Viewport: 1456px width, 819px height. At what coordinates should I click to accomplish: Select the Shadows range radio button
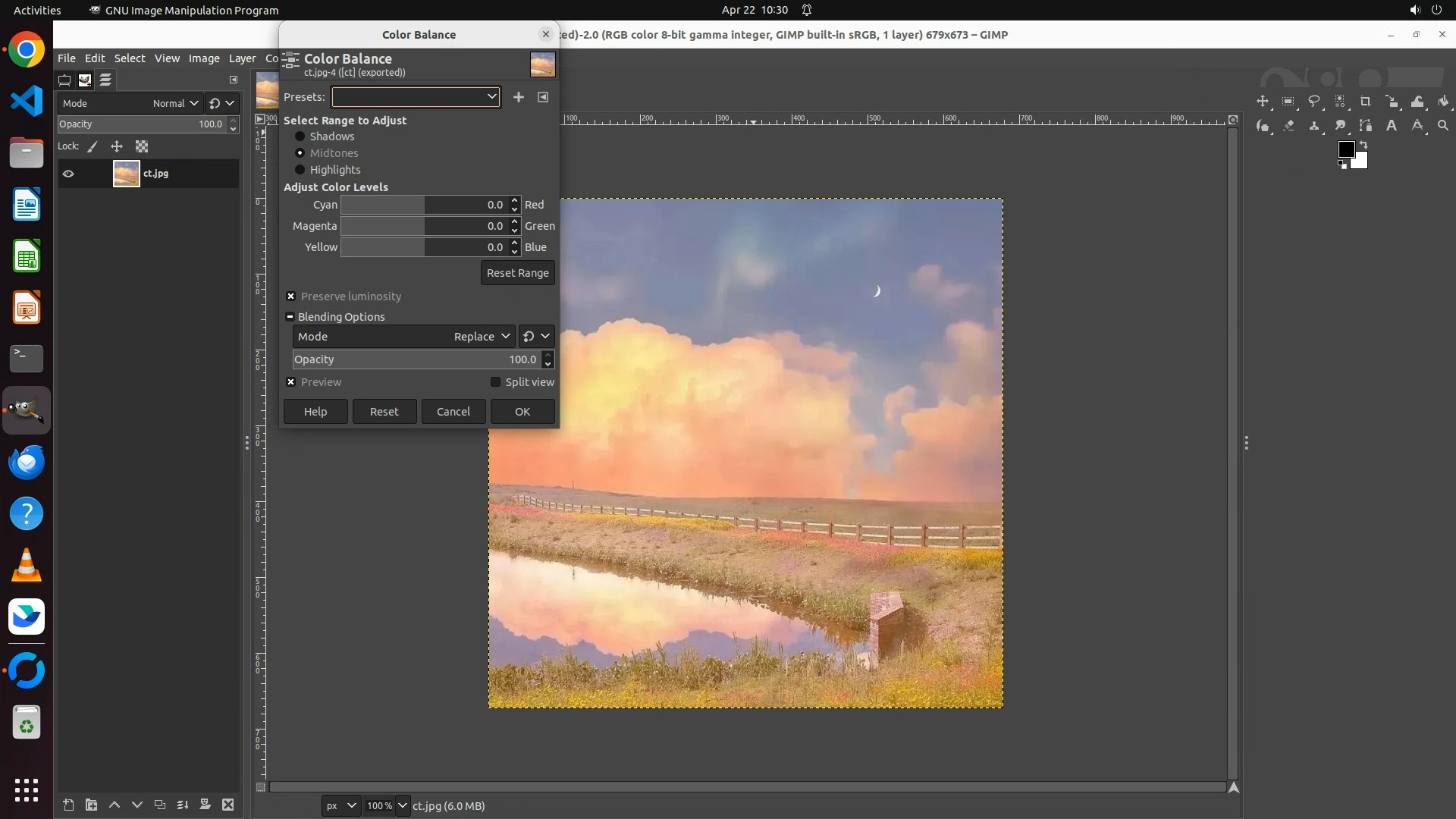(x=300, y=136)
